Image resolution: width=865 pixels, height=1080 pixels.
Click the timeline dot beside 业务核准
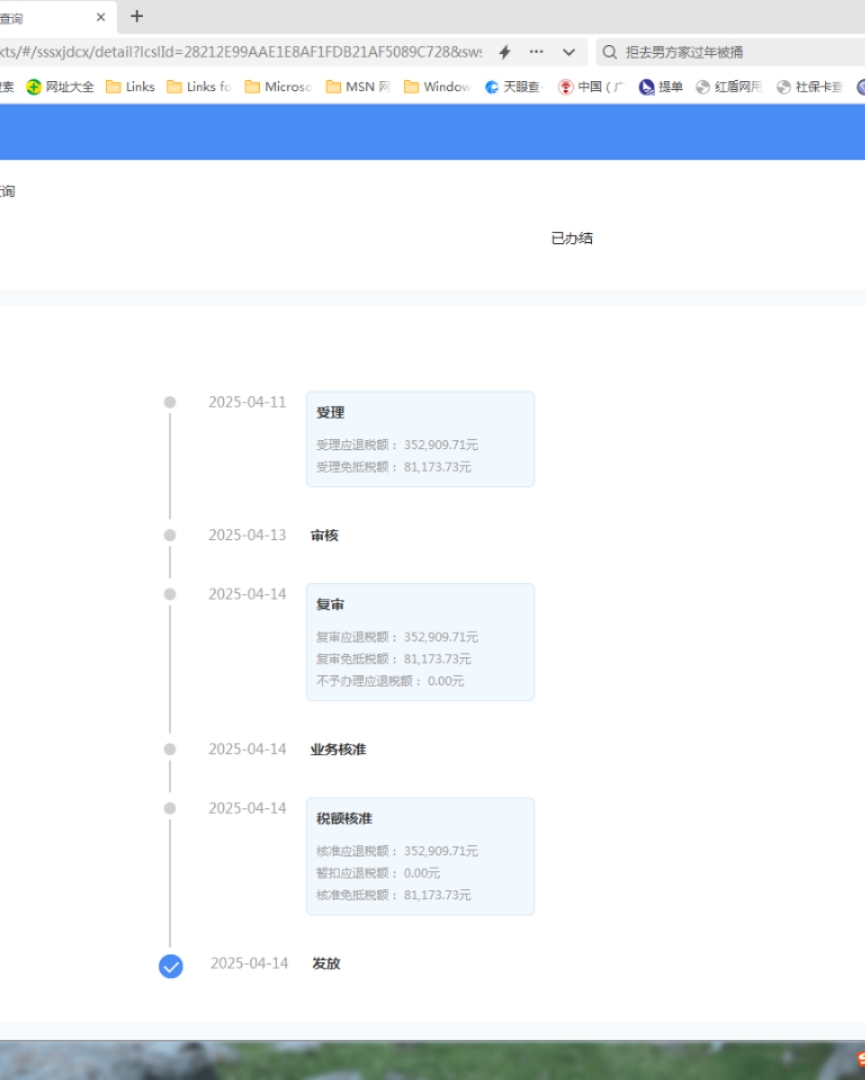click(170, 749)
